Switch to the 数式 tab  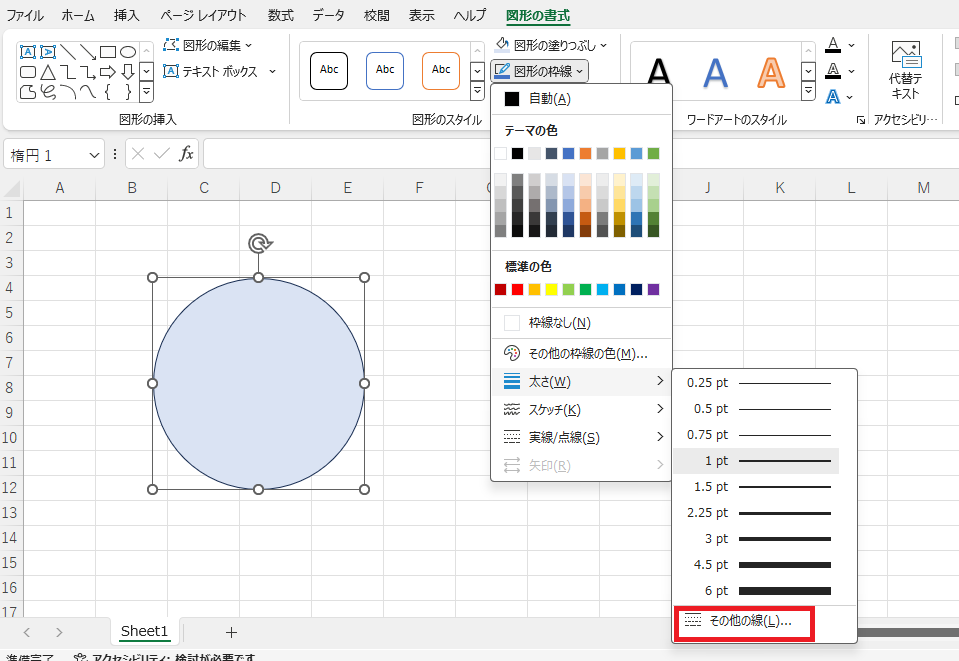[281, 15]
